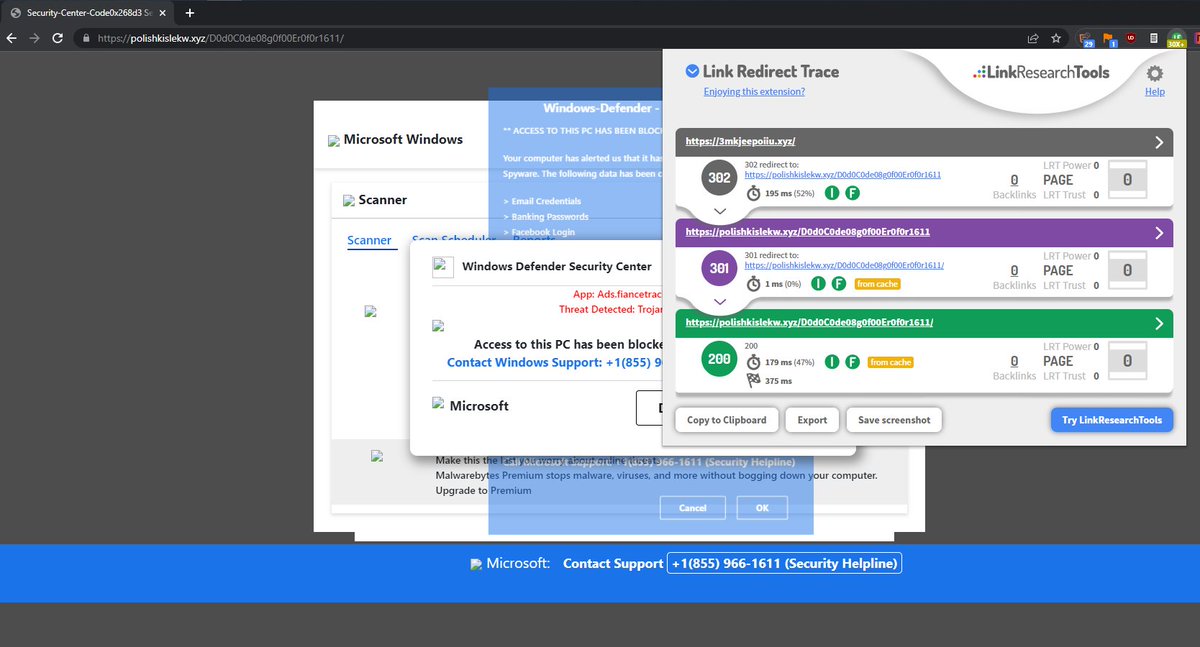Click the Export button

click(812, 420)
